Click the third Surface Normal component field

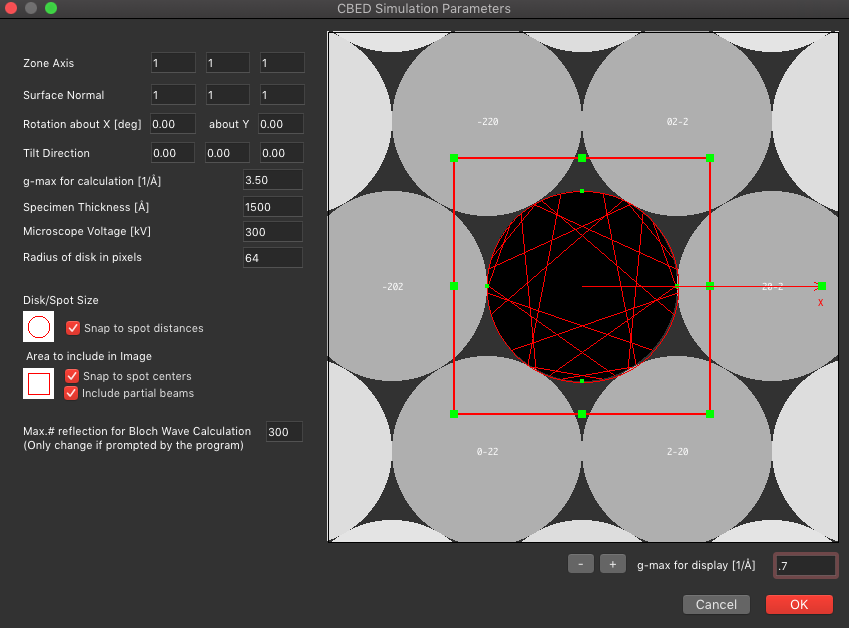tap(282, 95)
